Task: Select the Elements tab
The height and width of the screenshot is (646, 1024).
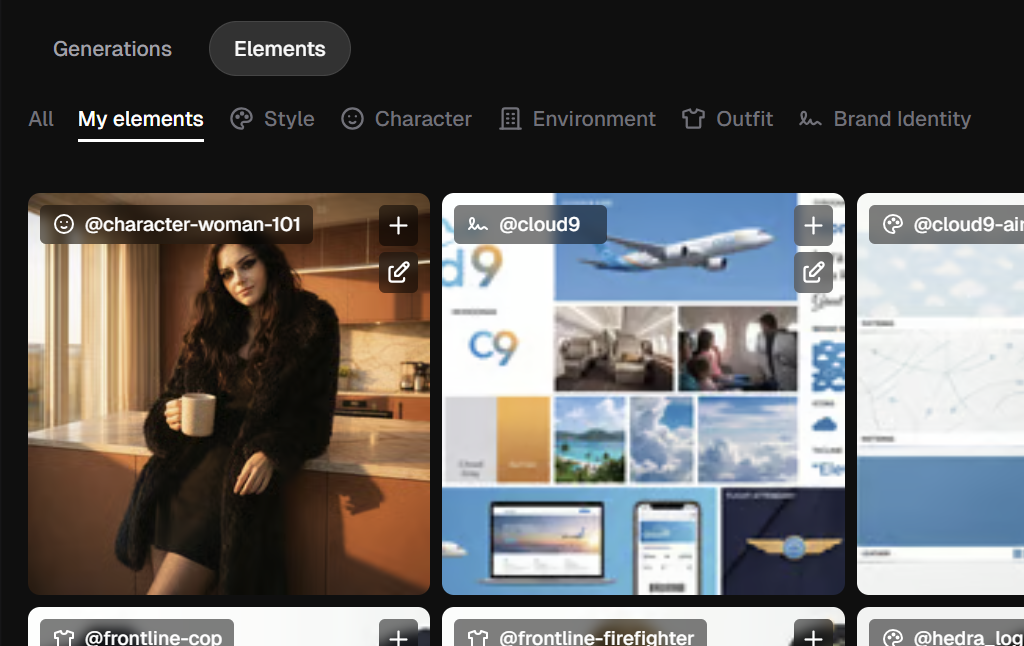Action: click(280, 49)
